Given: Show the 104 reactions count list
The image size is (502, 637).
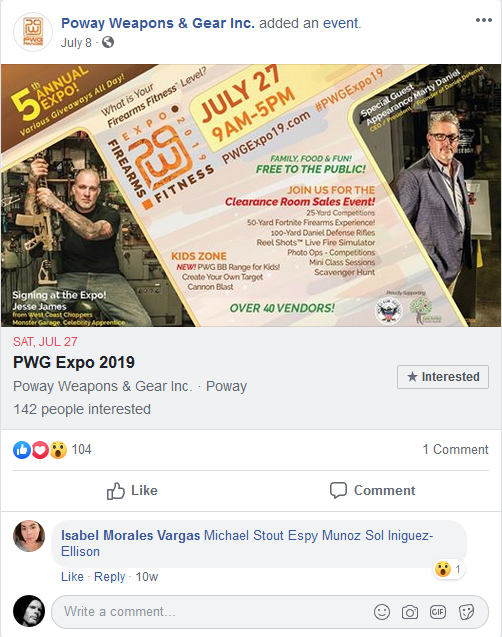Looking at the screenshot, I should tap(82, 449).
